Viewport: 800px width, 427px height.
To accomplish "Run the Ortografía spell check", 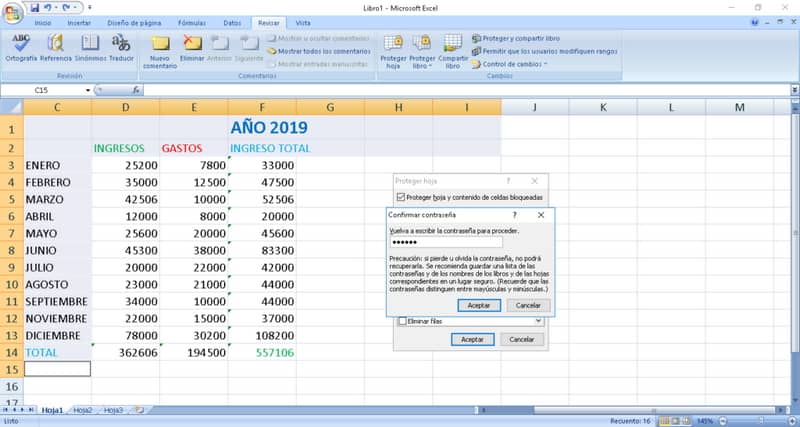I will (21, 48).
